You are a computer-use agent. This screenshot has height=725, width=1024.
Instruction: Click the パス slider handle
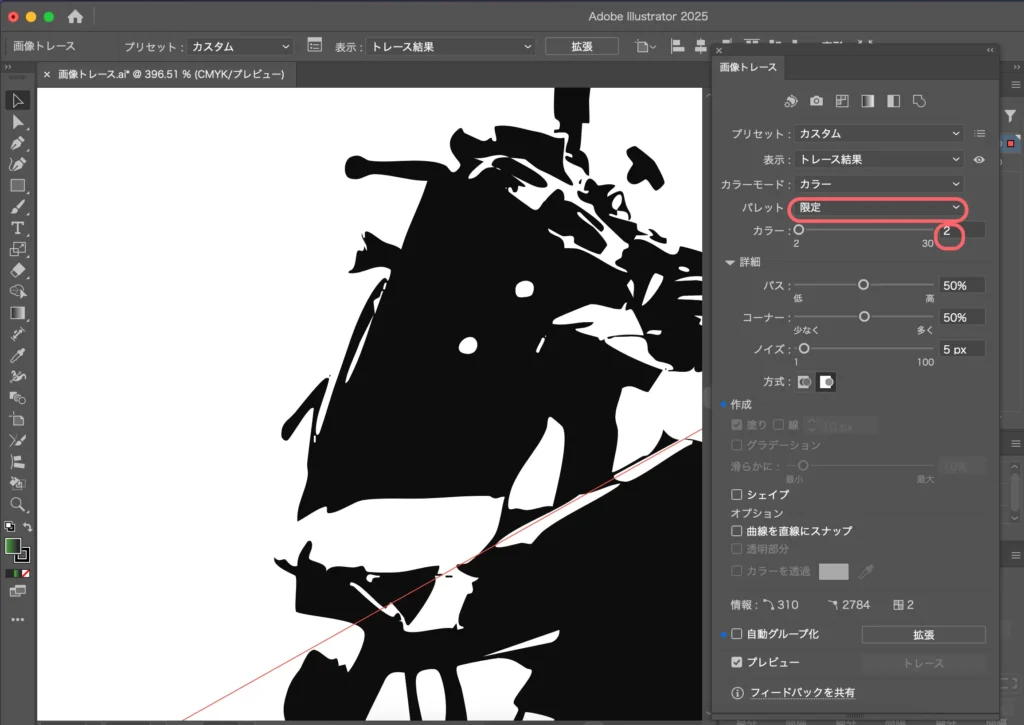coord(864,285)
